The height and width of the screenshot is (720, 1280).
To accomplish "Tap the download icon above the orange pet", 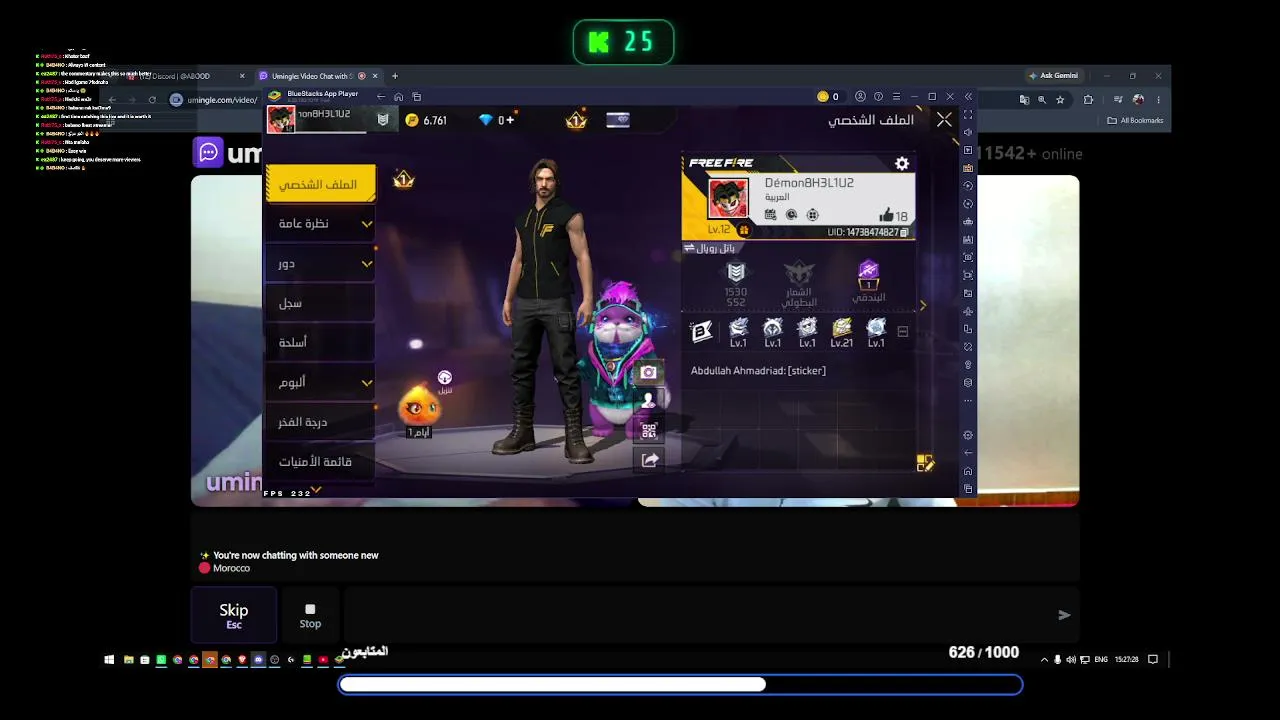I will point(445,377).
